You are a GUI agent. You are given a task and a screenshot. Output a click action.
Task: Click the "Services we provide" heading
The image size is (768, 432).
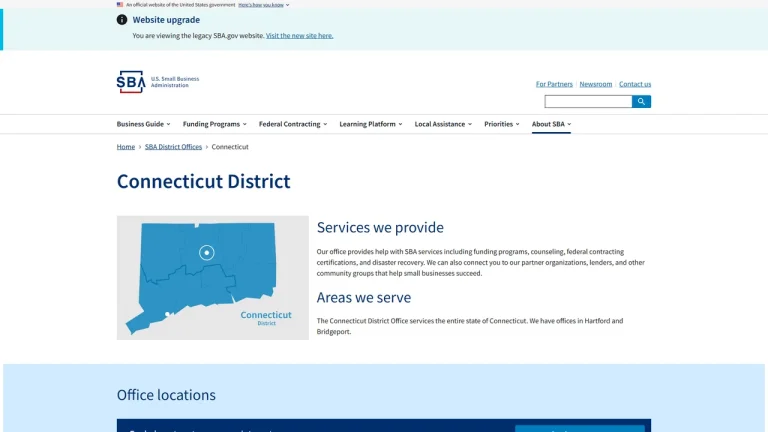[x=380, y=227]
